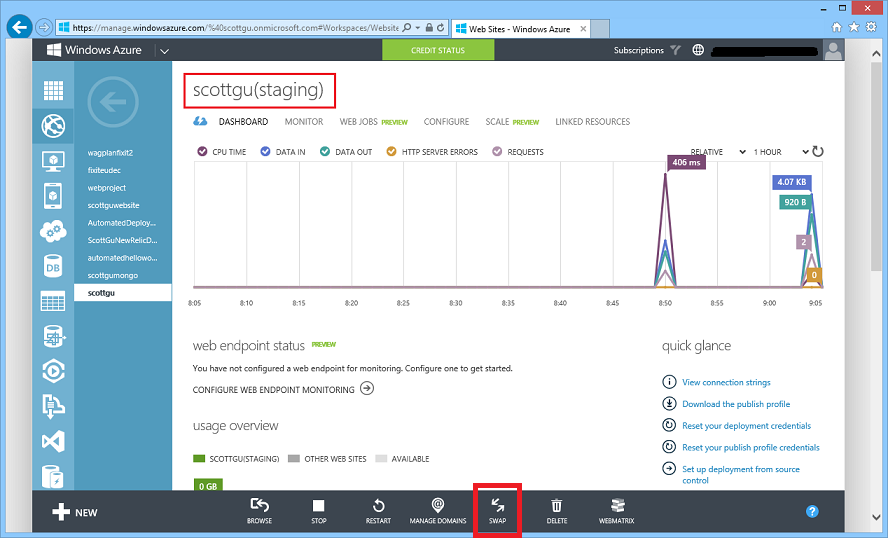Screen dimensions: 888x538
Task: Launch WebMatrix from the command bar
Action: coord(616,506)
